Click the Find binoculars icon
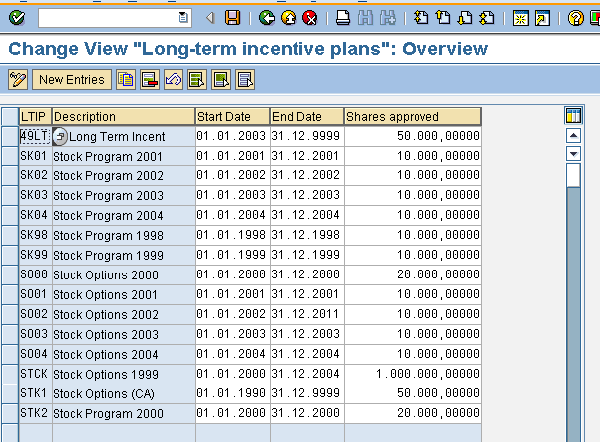Viewport: 600px width, 442px height. [x=365, y=18]
